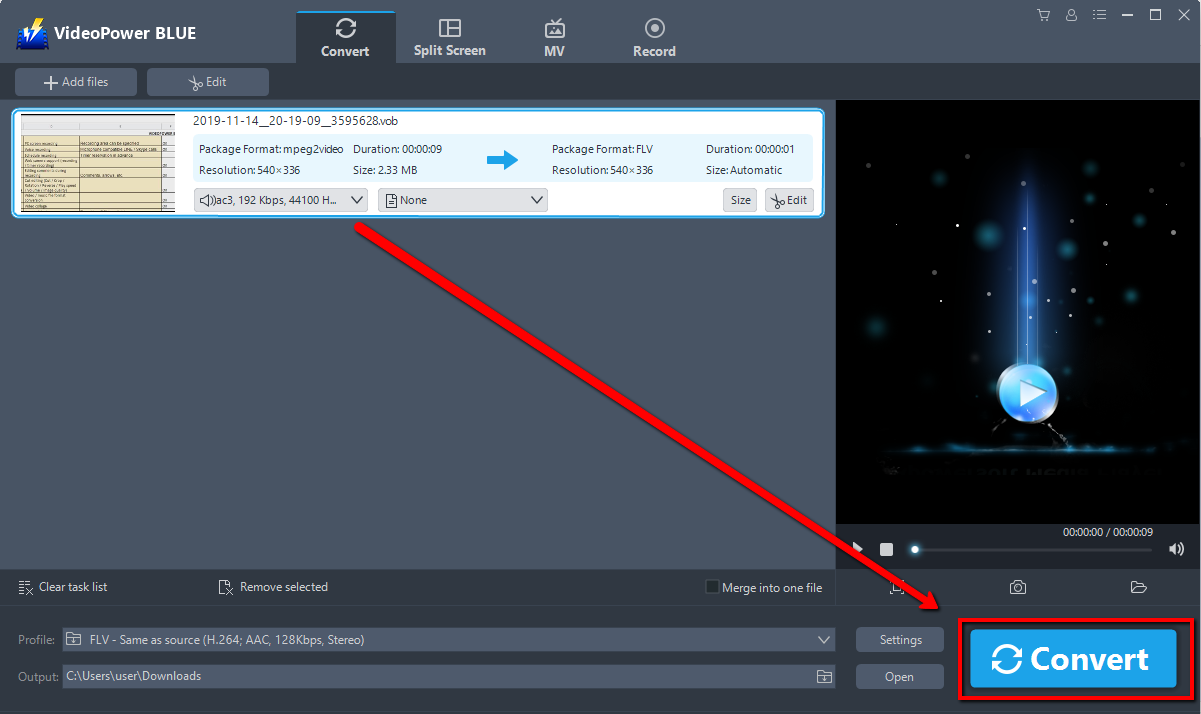
Task: Click the Convert button to start conversion
Action: click(1072, 659)
